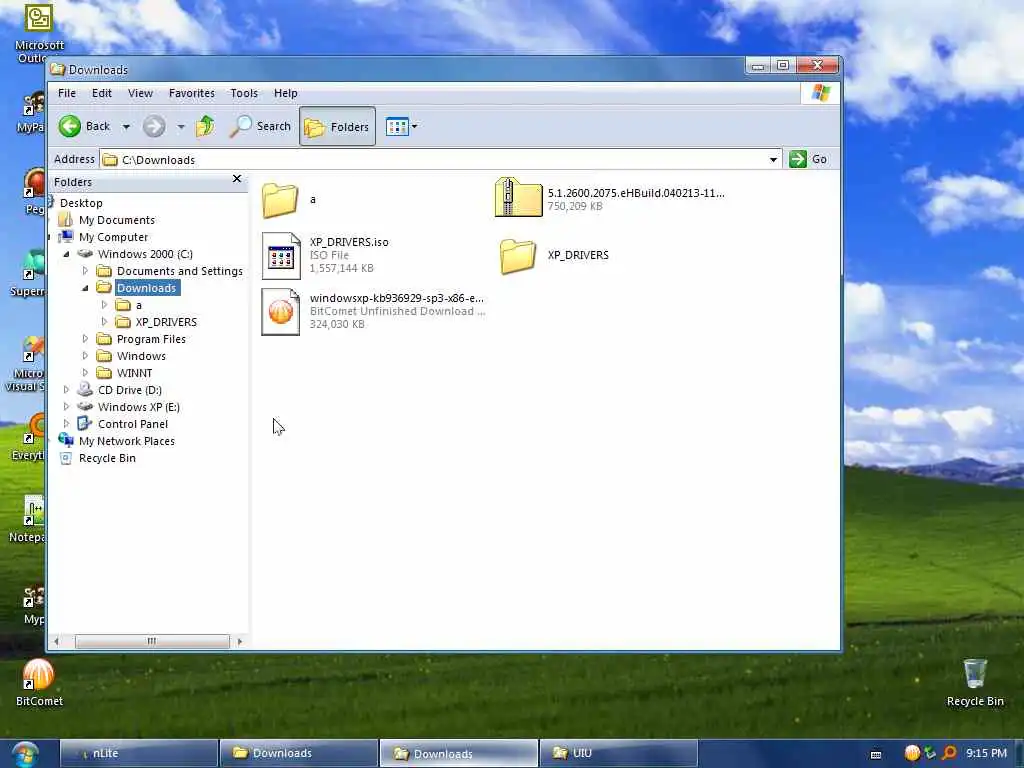Collapse the Windows 2000 (C:) drive node
This screenshot has height=768, width=1024.
point(67,254)
